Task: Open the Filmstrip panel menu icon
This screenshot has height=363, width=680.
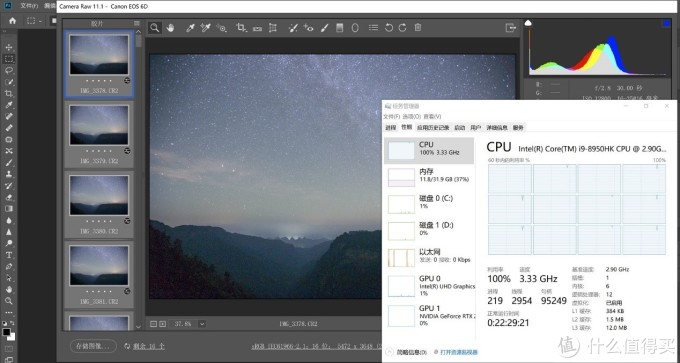Action: coord(137,23)
